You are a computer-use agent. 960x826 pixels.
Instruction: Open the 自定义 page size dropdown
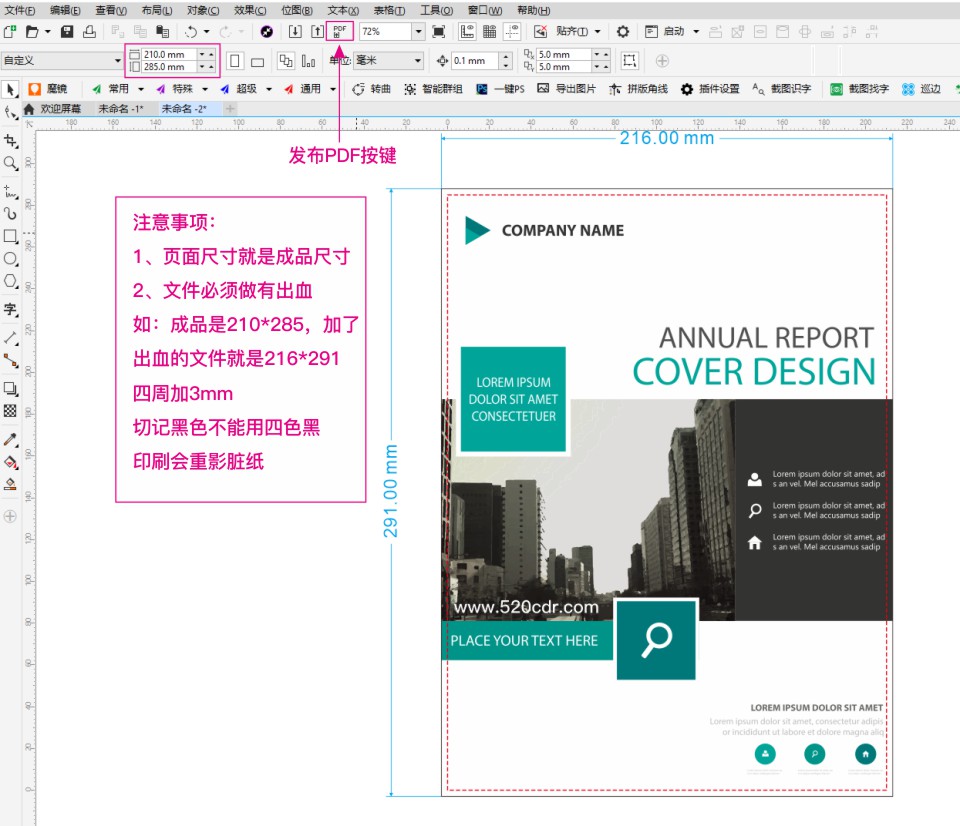coord(118,61)
